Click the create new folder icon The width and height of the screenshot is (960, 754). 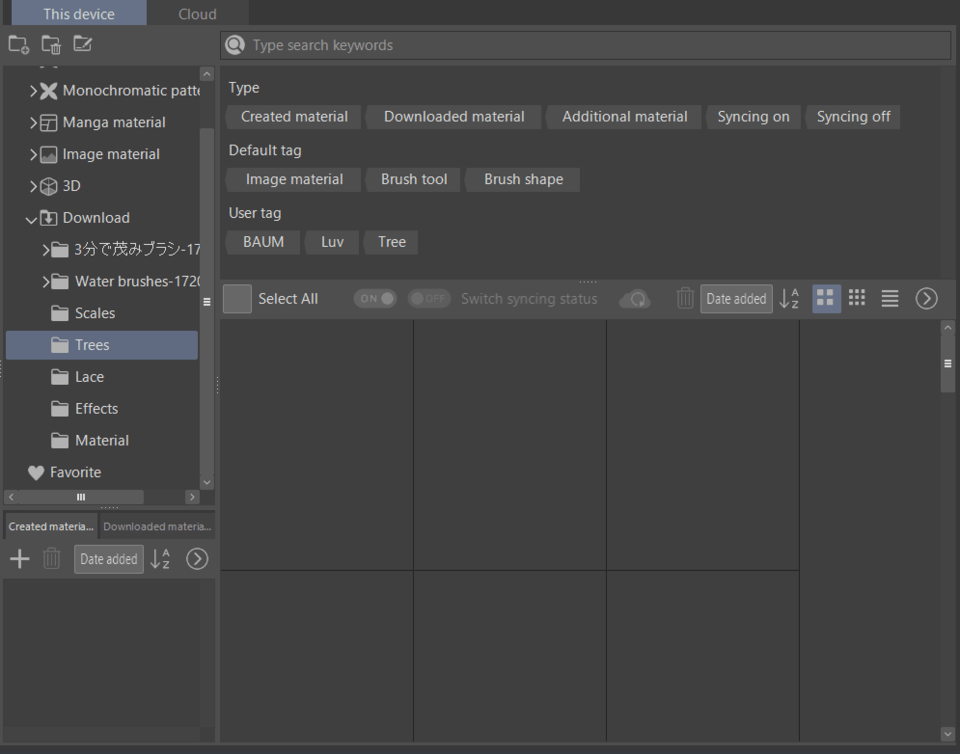click(x=18, y=44)
